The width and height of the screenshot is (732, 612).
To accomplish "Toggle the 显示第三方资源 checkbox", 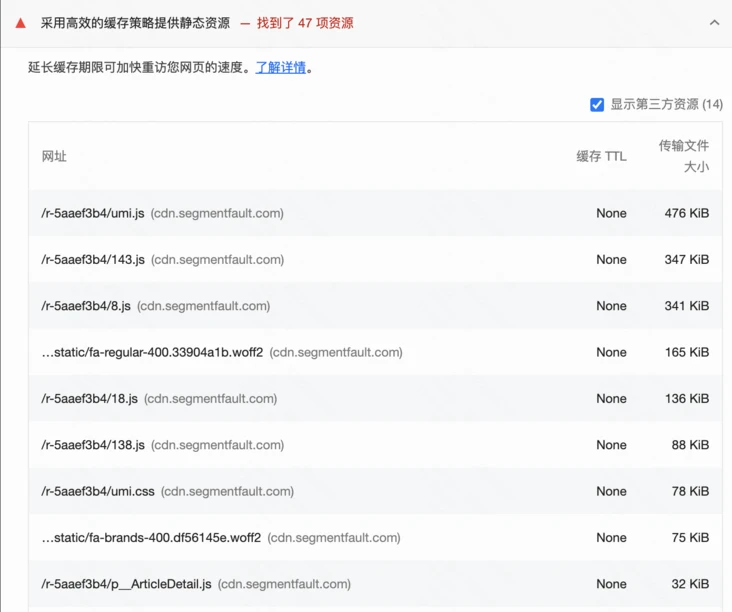I will [x=597, y=105].
